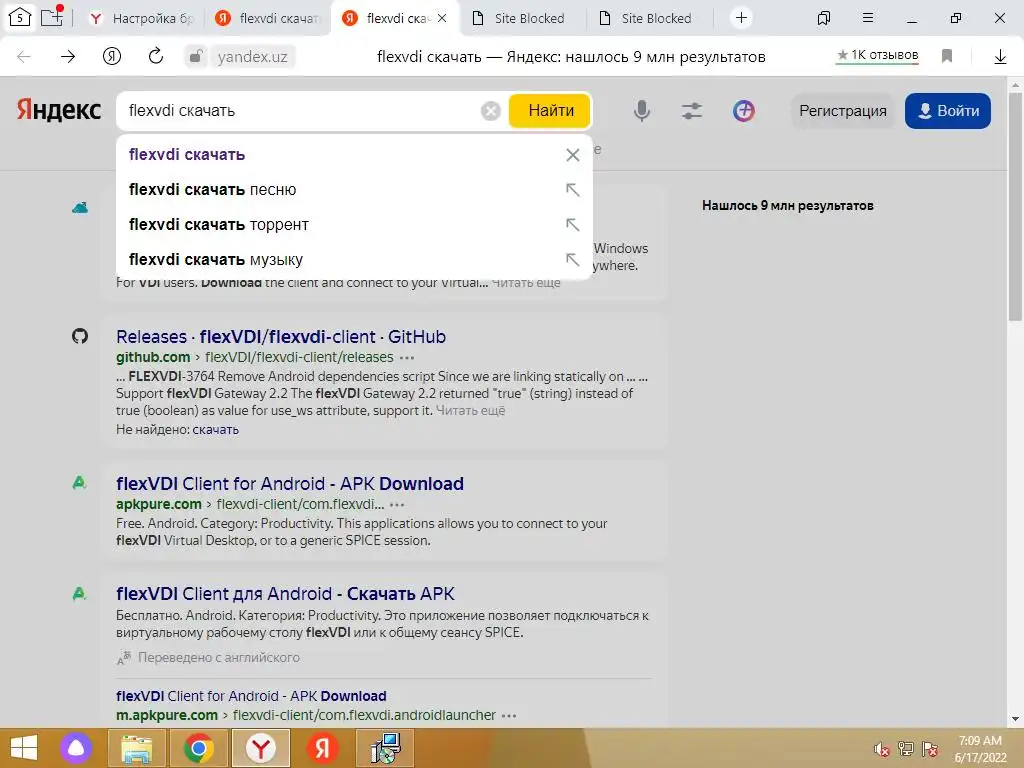Image resolution: width=1024 pixels, height=768 pixels.
Task: Click the red Я Yandex taskbar icon
Action: [x=322, y=748]
